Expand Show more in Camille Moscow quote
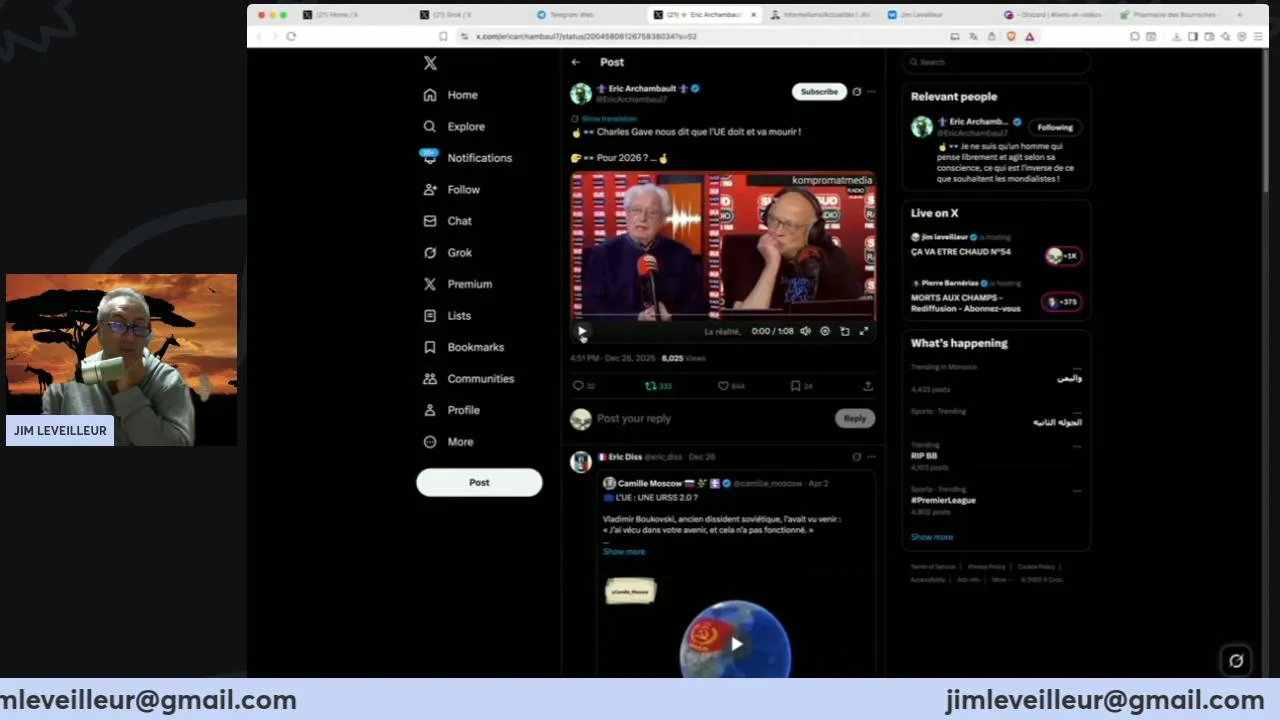 (624, 552)
